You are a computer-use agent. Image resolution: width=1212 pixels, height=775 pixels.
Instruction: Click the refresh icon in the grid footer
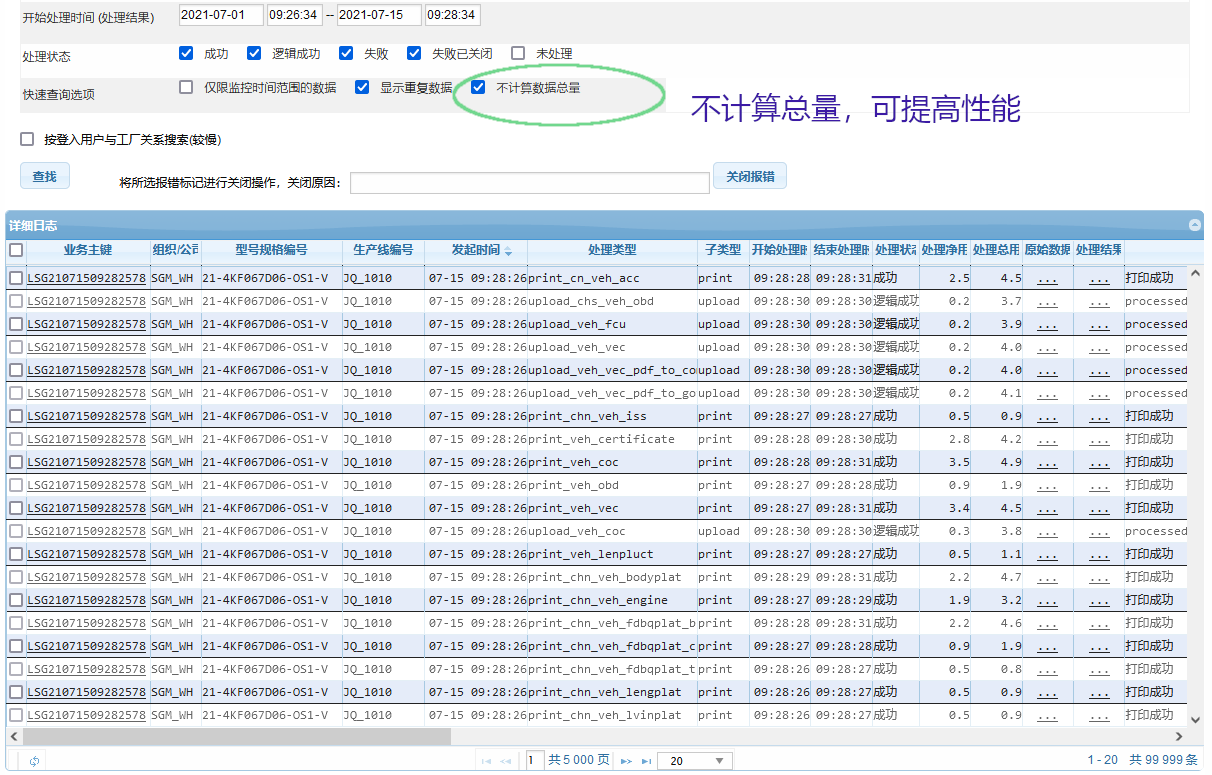(34, 761)
